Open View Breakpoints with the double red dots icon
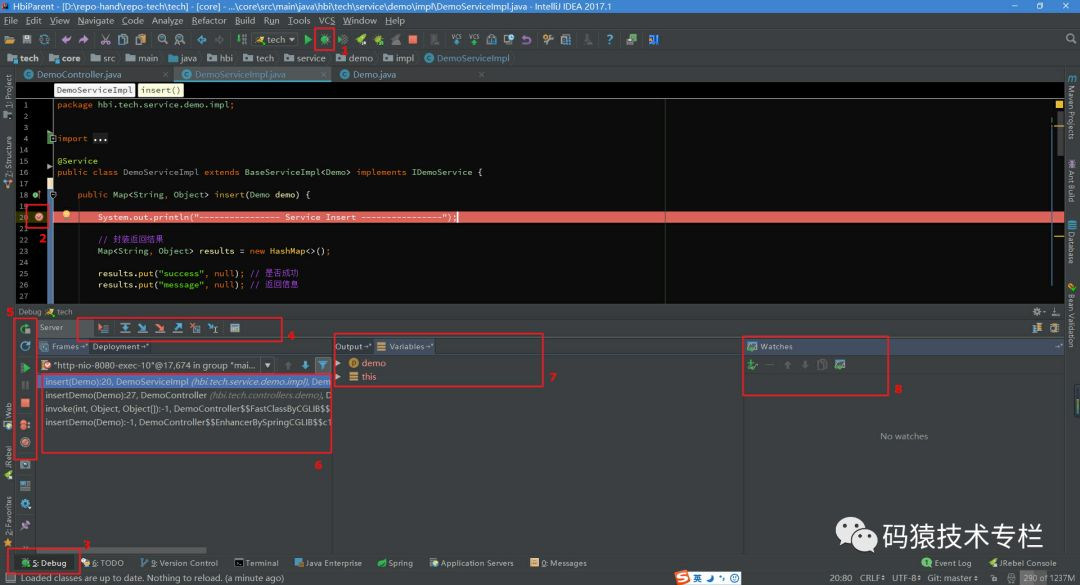 [x=25, y=424]
